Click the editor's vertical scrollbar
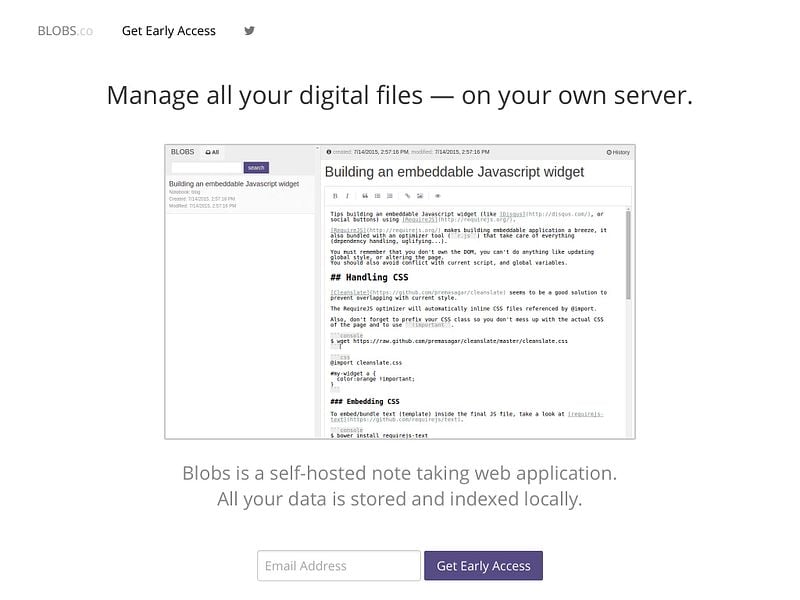The image size is (800, 600). (628, 255)
